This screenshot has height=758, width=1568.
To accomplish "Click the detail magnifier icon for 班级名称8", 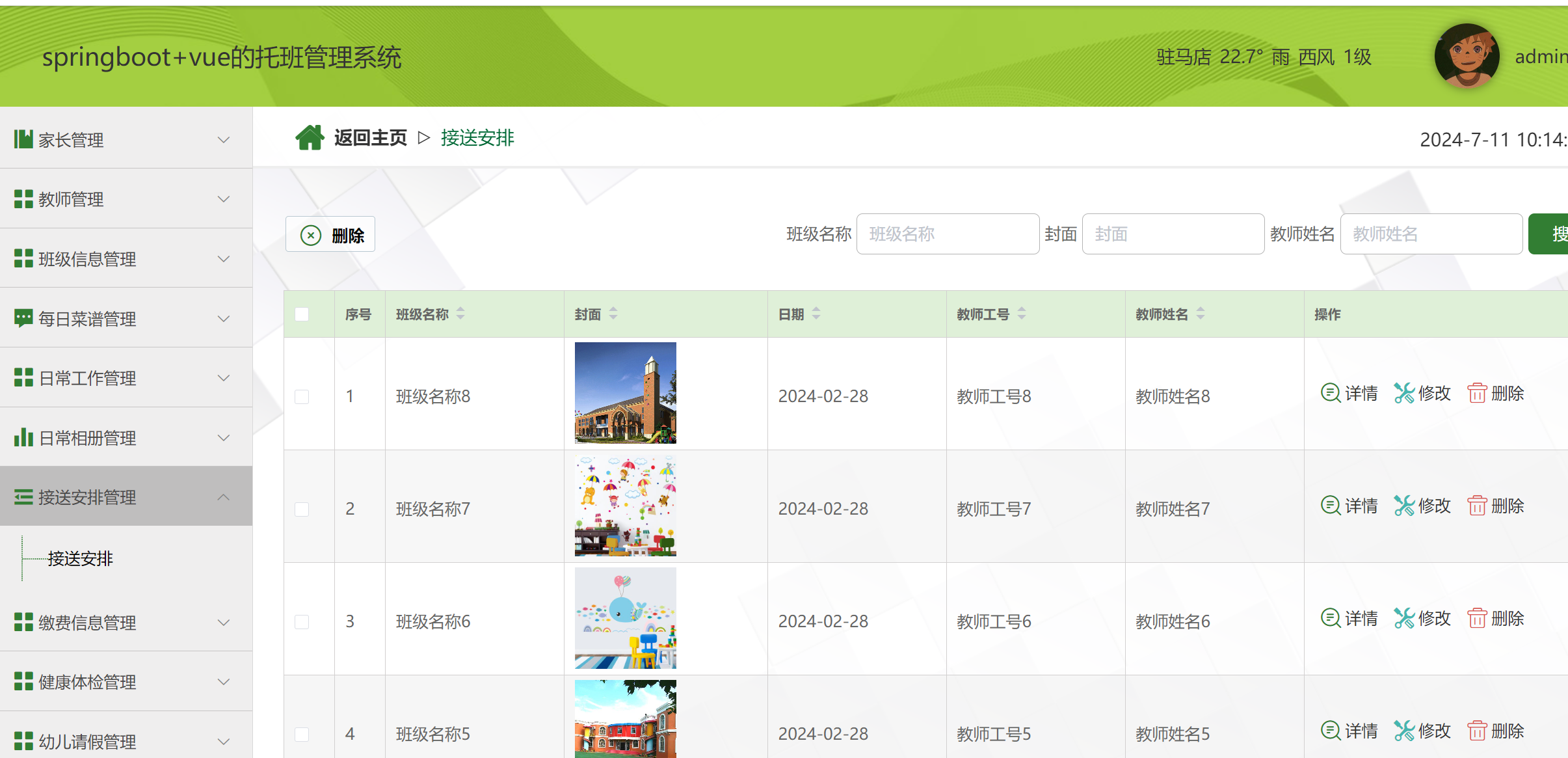I will point(1330,393).
